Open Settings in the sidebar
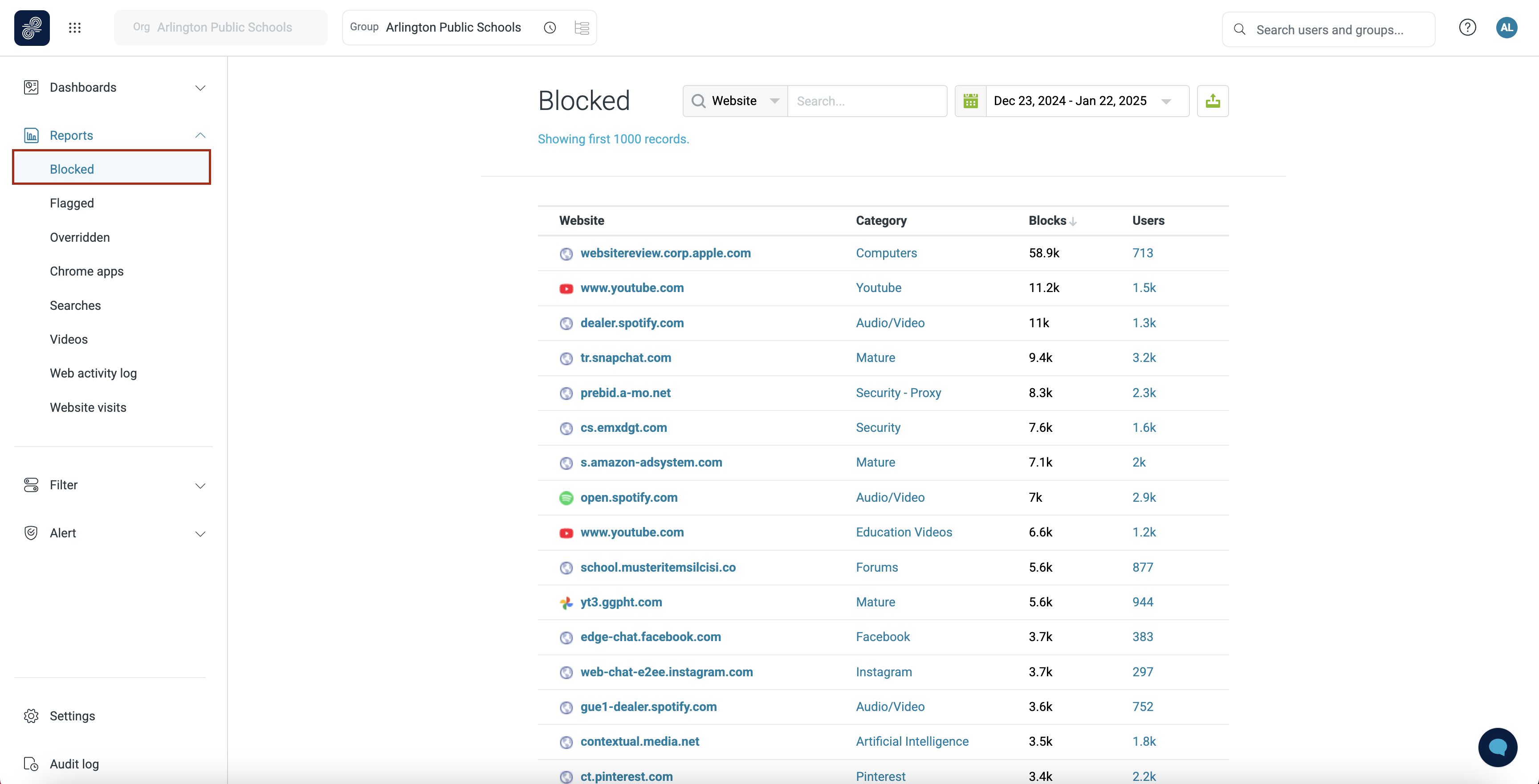The height and width of the screenshot is (784, 1539). 72,716
